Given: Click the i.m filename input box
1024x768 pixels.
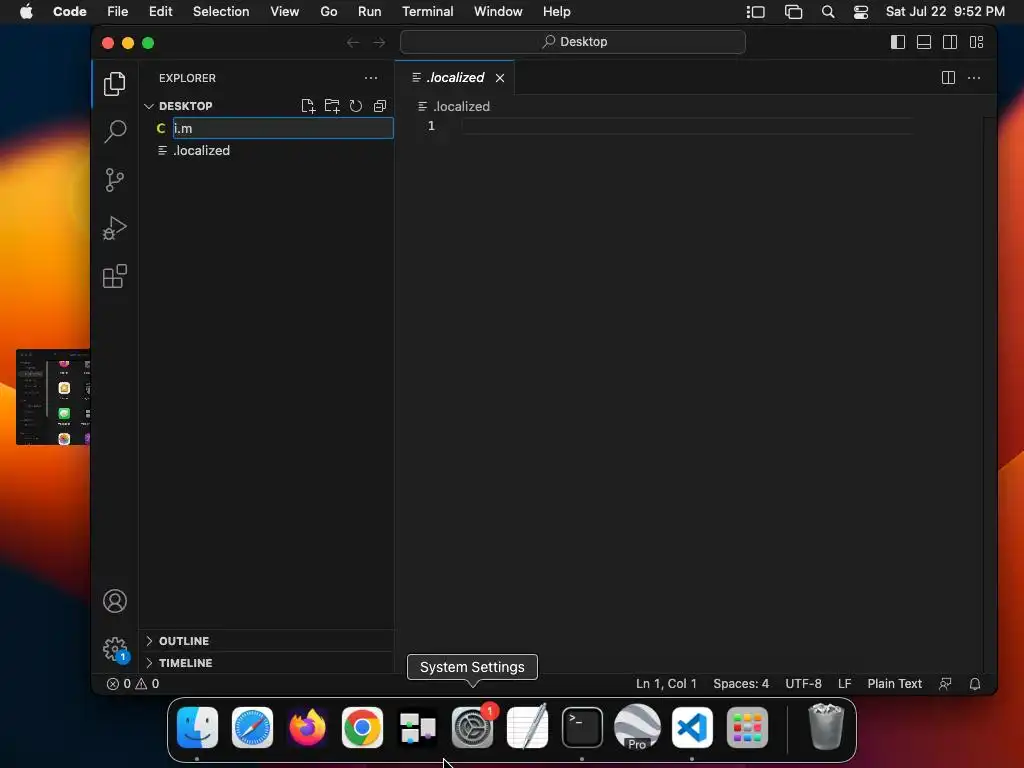Looking at the screenshot, I should tap(283, 128).
